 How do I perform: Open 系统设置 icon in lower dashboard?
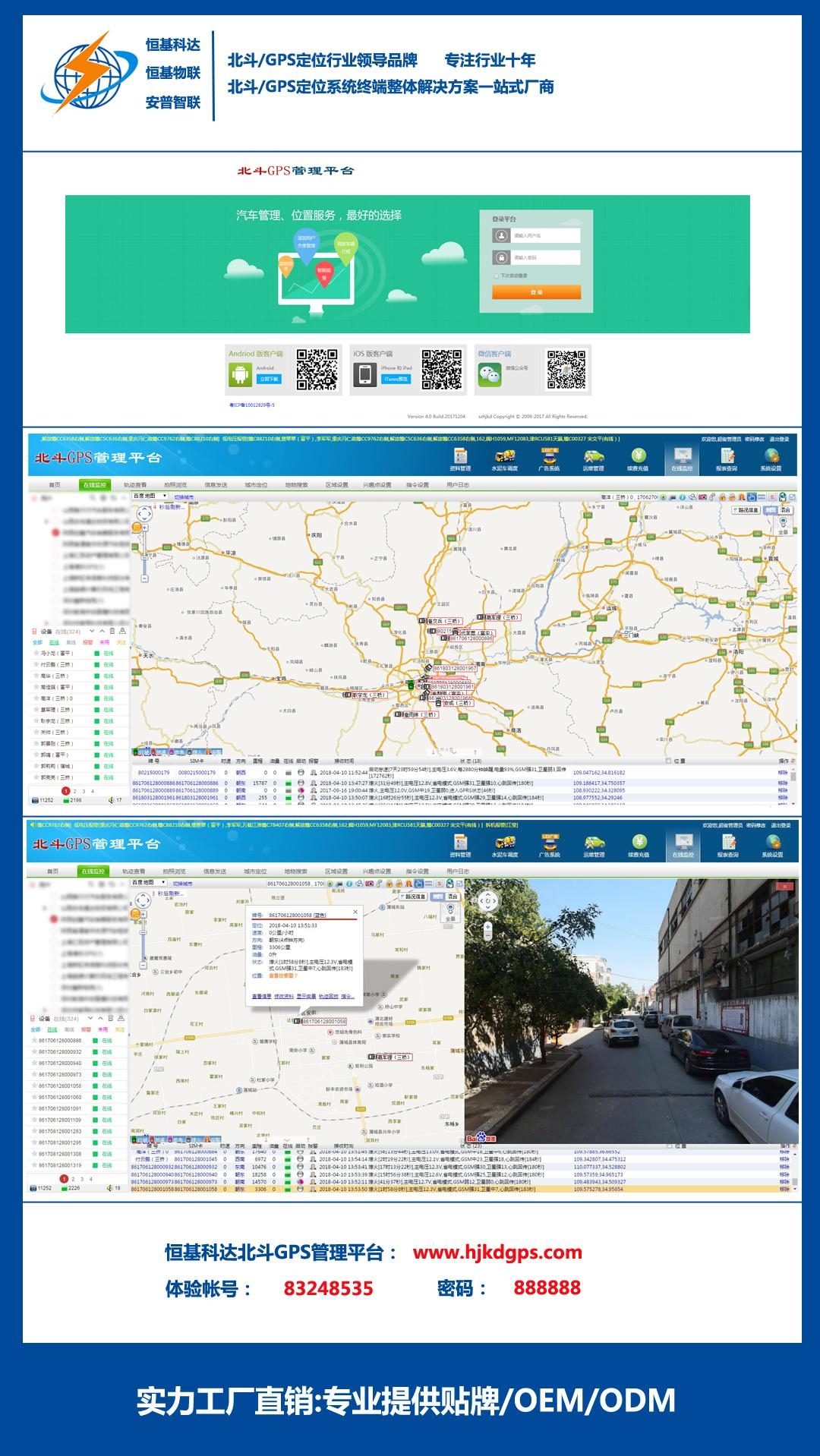pos(772,843)
